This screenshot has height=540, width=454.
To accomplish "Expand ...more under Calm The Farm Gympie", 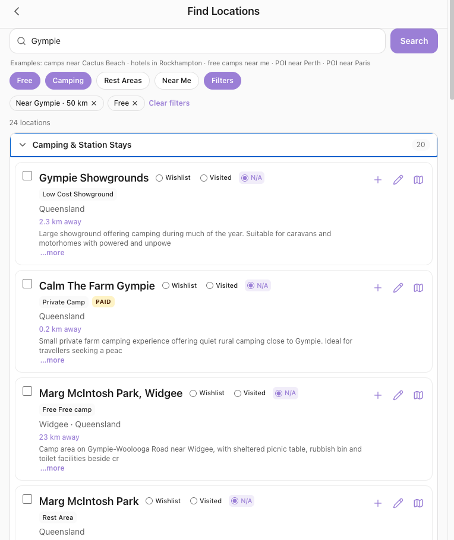I will click(52, 360).
